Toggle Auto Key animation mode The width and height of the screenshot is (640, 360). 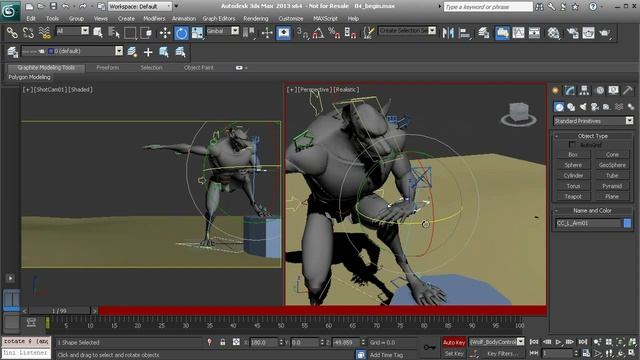[x=454, y=342]
